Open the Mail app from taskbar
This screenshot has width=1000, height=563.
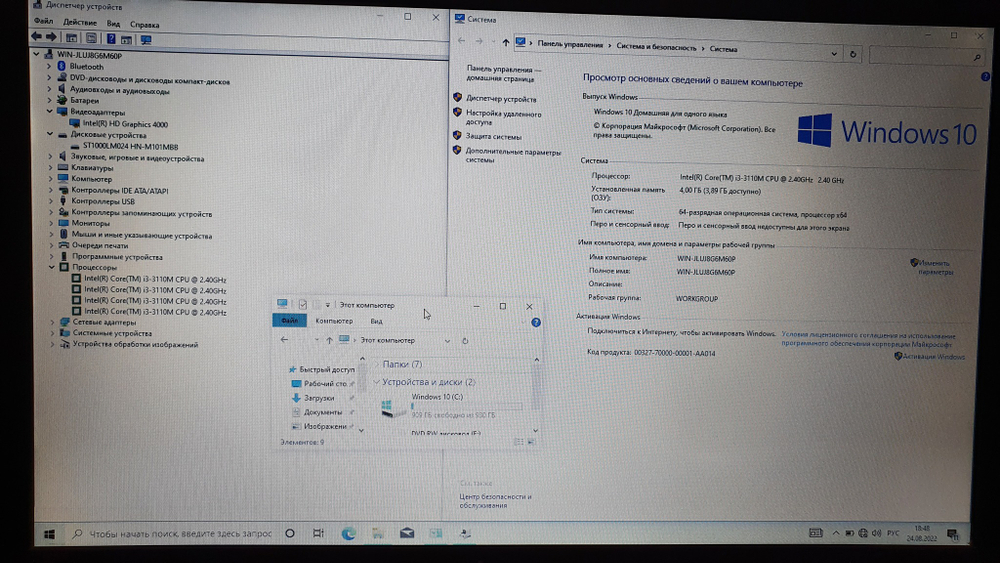click(x=407, y=534)
